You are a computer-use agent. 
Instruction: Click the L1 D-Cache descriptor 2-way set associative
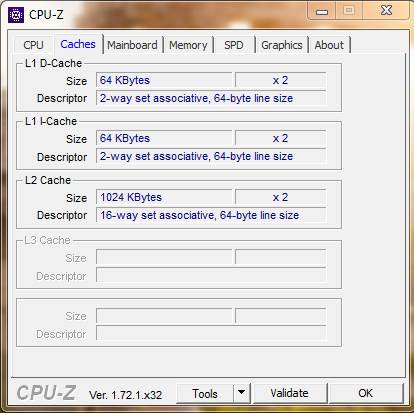tap(211, 98)
